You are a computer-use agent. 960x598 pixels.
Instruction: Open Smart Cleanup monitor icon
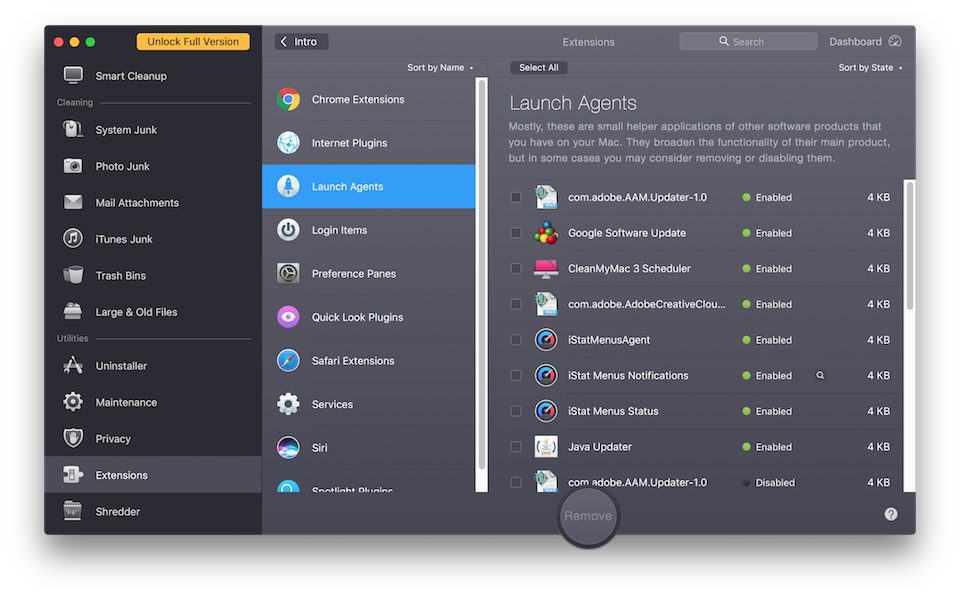click(x=73, y=75)
